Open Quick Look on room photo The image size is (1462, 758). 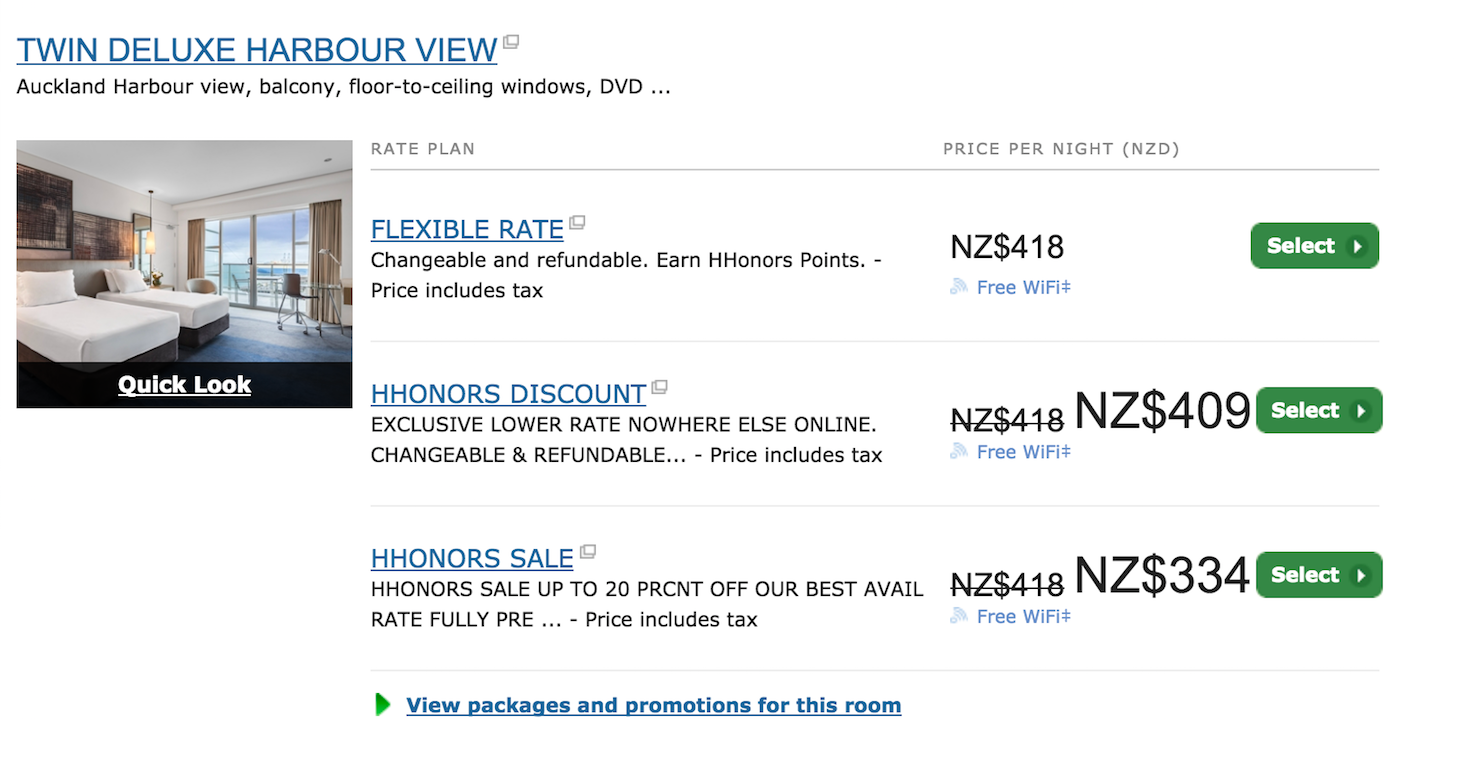tap(184, 385)
